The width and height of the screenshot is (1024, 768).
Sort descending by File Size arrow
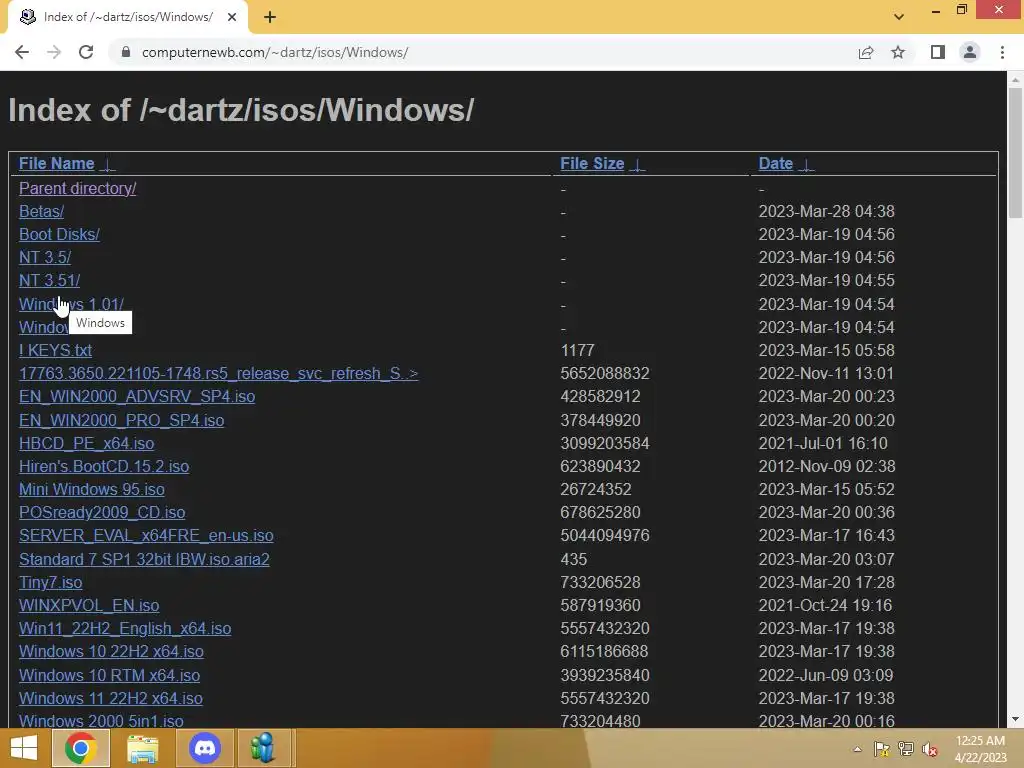click(x=637, y=165)
